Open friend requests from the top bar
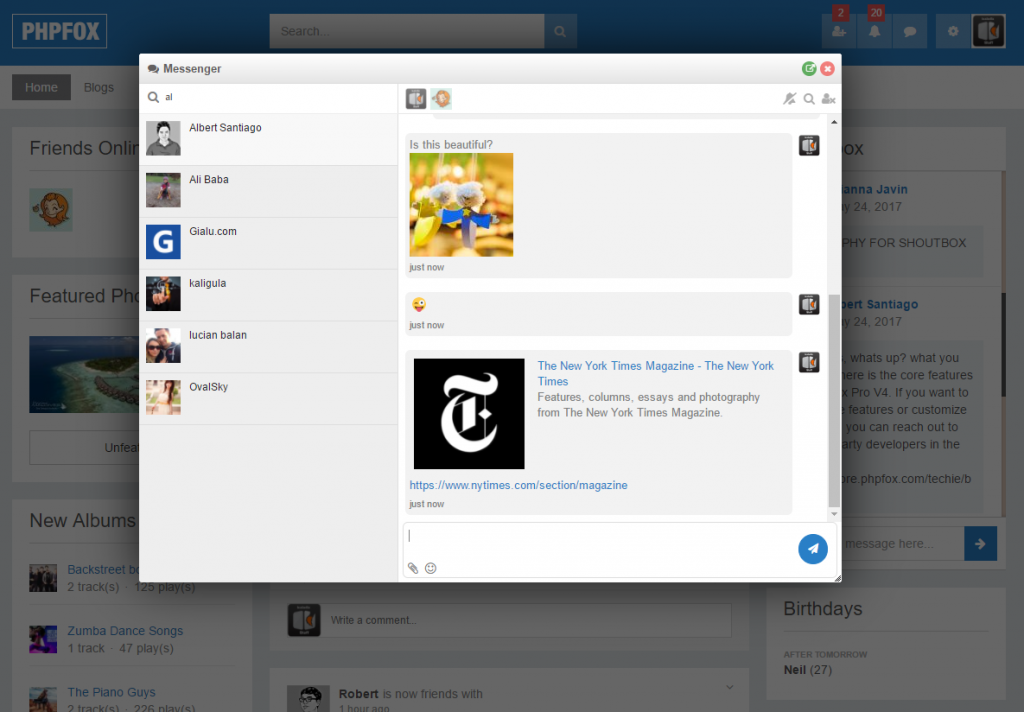 [x=838, y=31]
